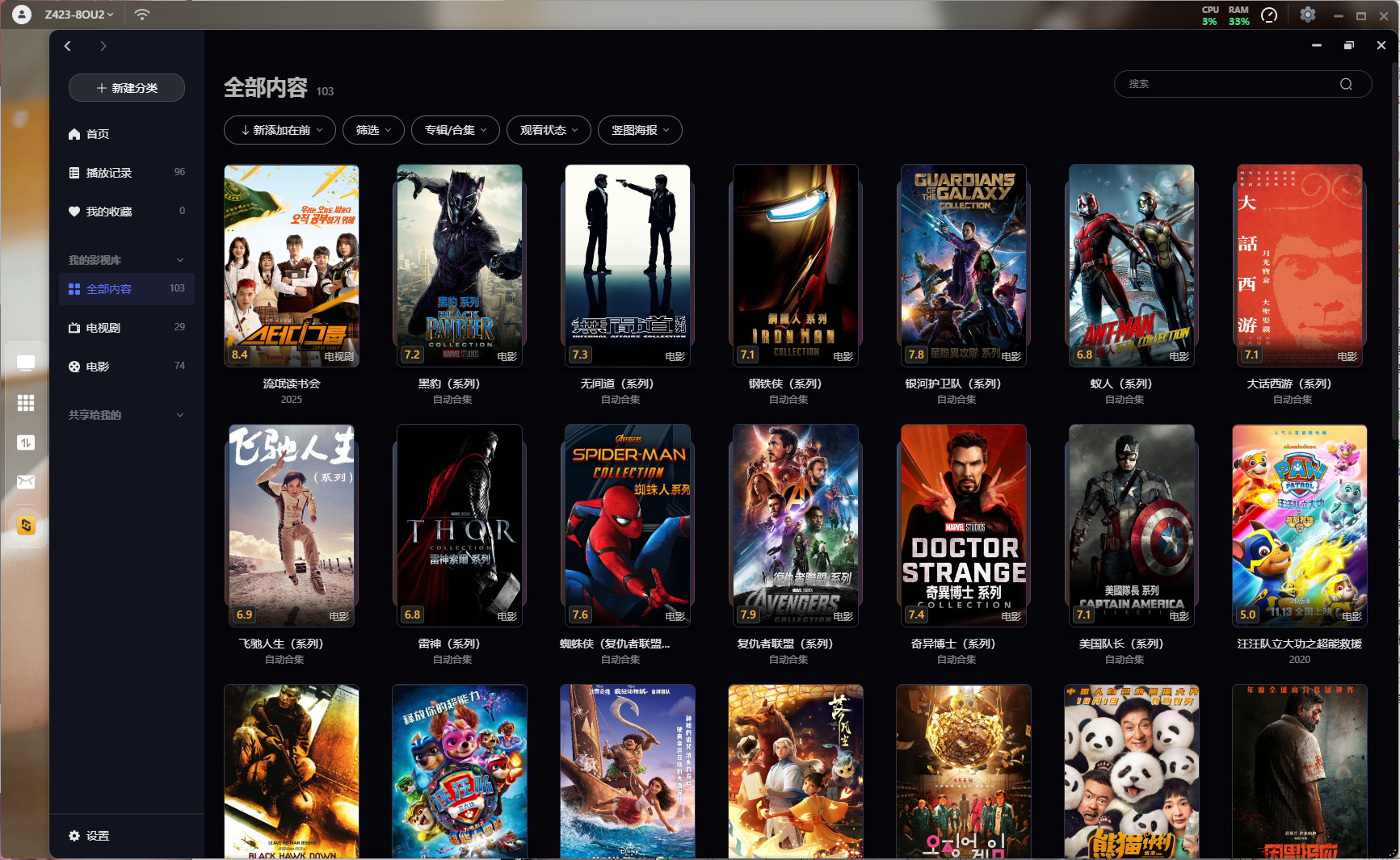The width and height of the screenshot is (1400, 860).
Task: Open the 观看状态 dropdown
Action: pos(549,130)
